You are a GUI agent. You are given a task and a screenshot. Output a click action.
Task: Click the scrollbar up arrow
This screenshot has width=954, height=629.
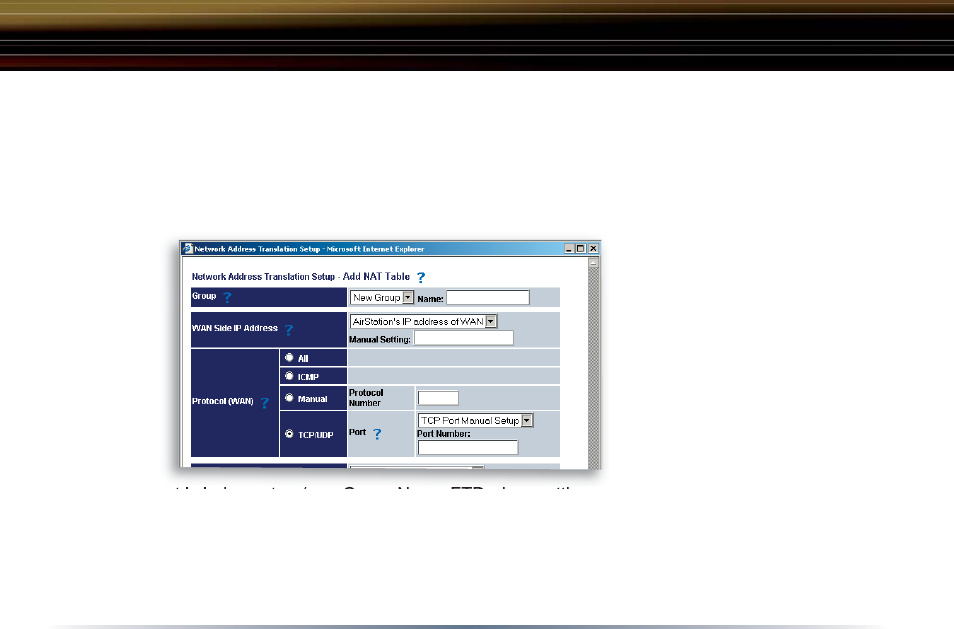[593, 263]
